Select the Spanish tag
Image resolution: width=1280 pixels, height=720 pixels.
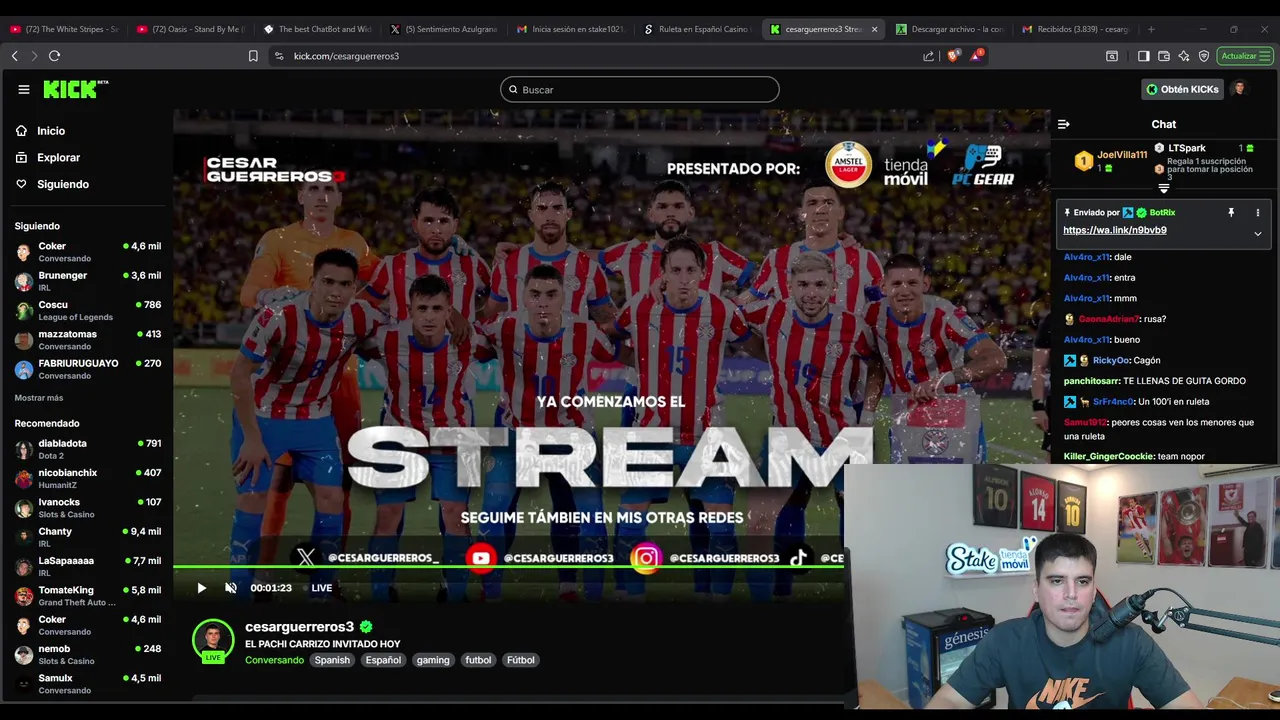pos(332,660)
